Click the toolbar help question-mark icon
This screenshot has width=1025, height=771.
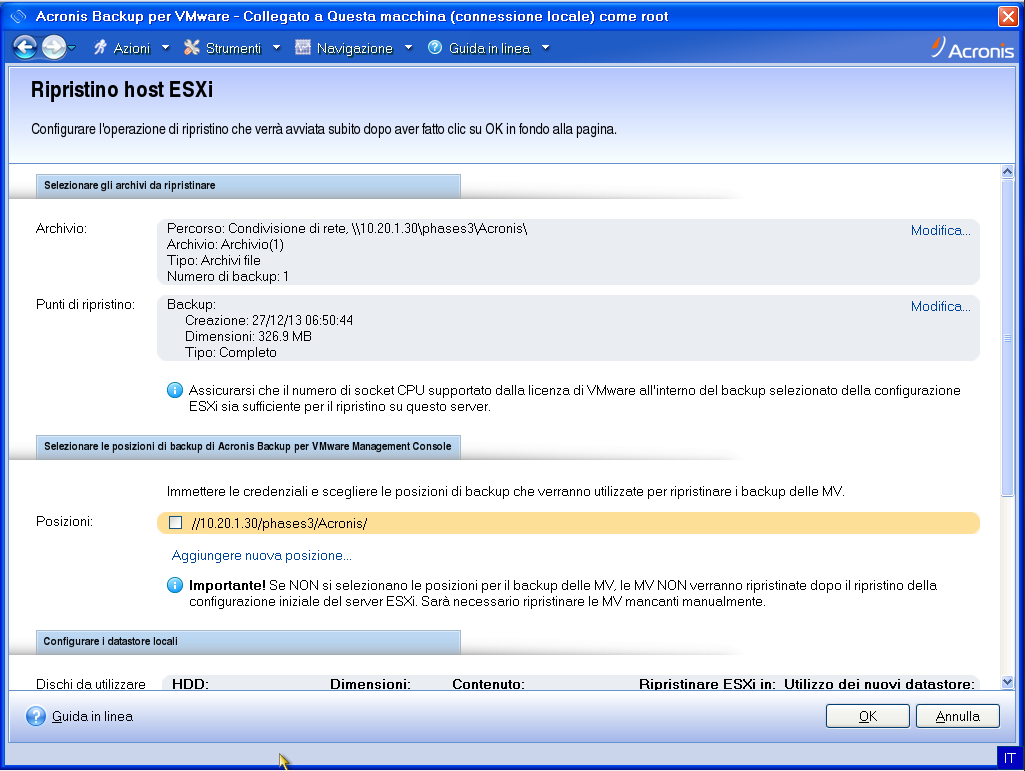coord(435,47)
